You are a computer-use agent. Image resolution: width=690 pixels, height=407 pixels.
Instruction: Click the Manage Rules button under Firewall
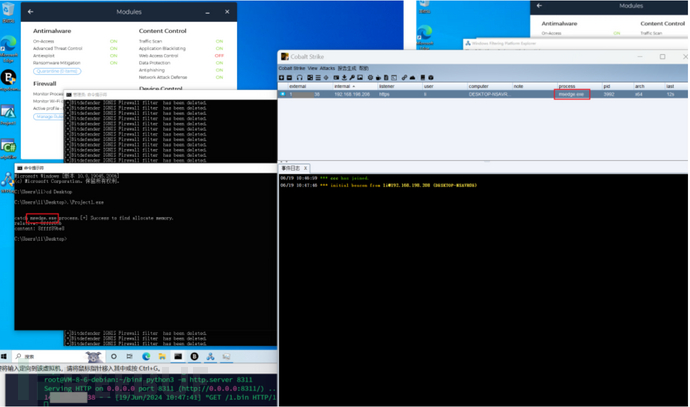pos(48,116)
